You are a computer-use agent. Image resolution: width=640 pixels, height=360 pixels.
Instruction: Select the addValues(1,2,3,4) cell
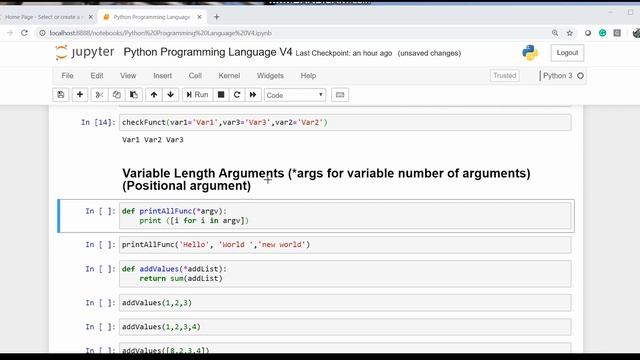pos(345,327)
